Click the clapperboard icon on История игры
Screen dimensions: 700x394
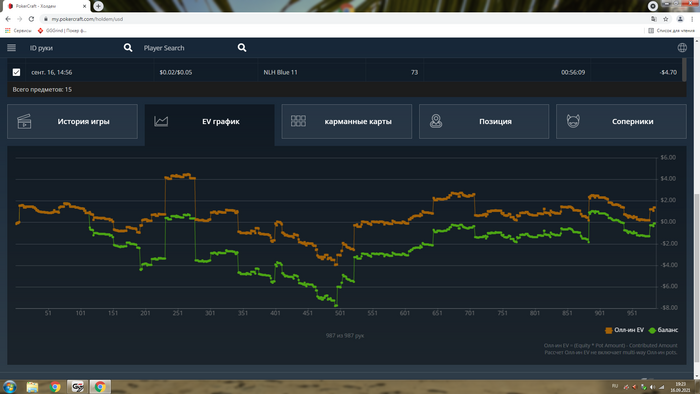[24, 121]
